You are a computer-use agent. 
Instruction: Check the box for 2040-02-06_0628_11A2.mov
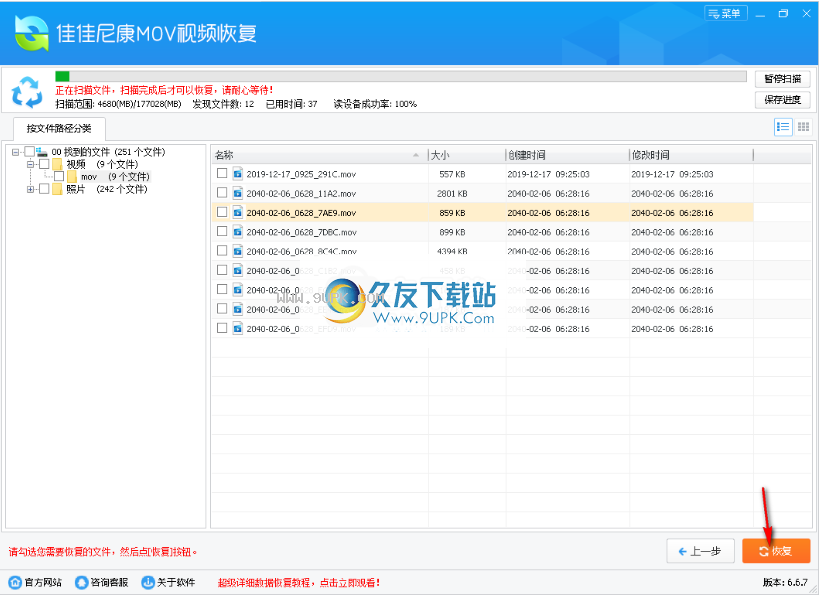point(222,193)
